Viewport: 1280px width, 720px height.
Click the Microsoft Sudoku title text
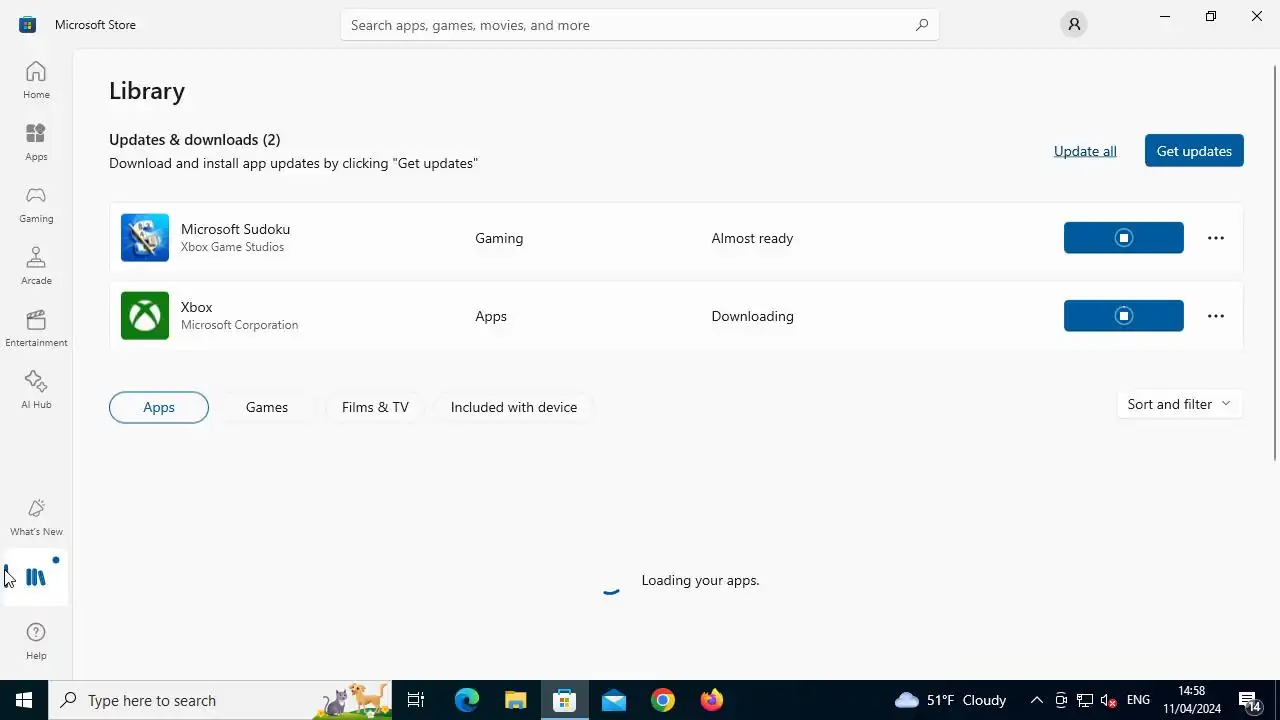(236, 229)
